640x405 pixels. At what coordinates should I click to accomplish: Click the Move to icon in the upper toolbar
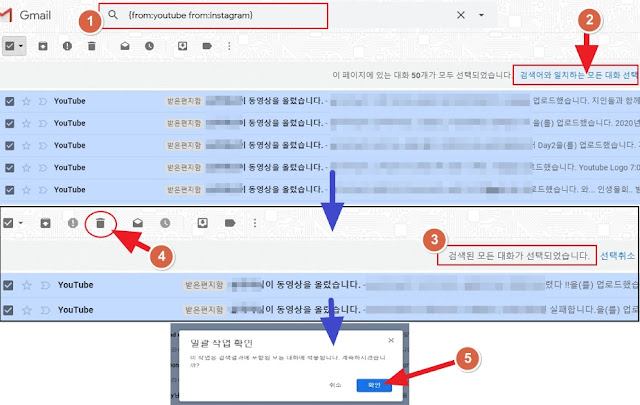[x=182, y=46]
